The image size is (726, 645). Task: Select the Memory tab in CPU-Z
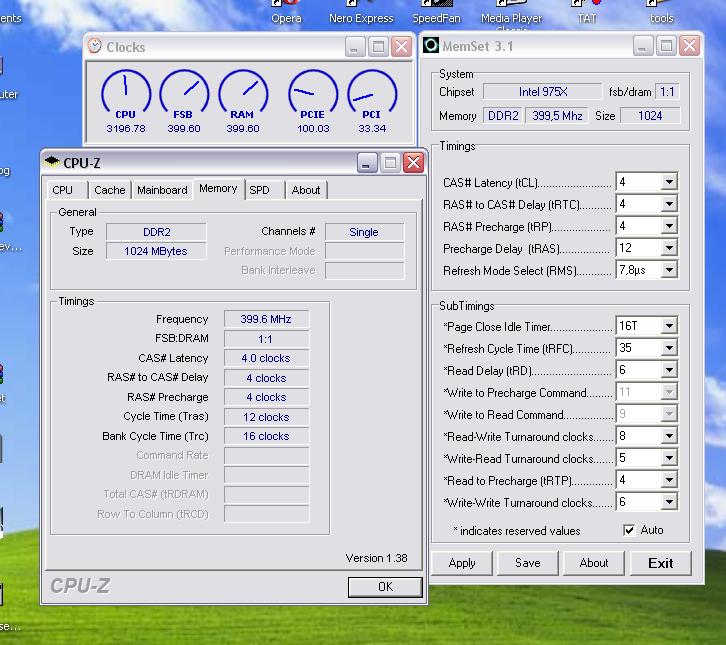218,188
